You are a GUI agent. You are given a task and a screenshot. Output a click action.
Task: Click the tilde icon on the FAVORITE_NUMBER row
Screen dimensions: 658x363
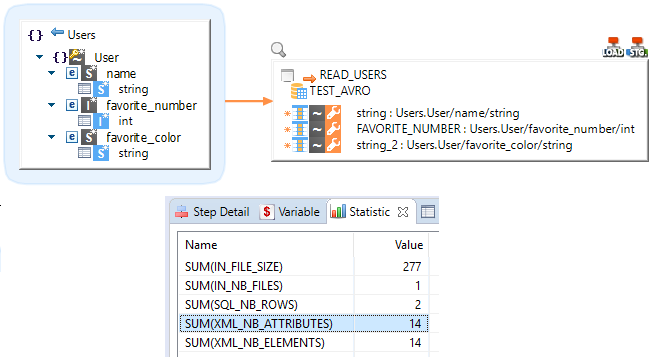coord(317,129)
